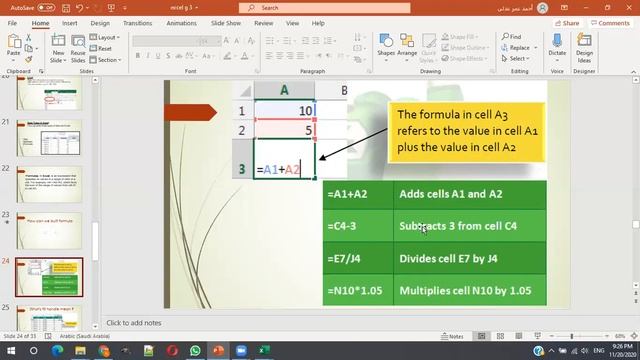The height and width of the screenshot is (360, 640).
Task: Start Slide Show from status bar
Action: 537,336
